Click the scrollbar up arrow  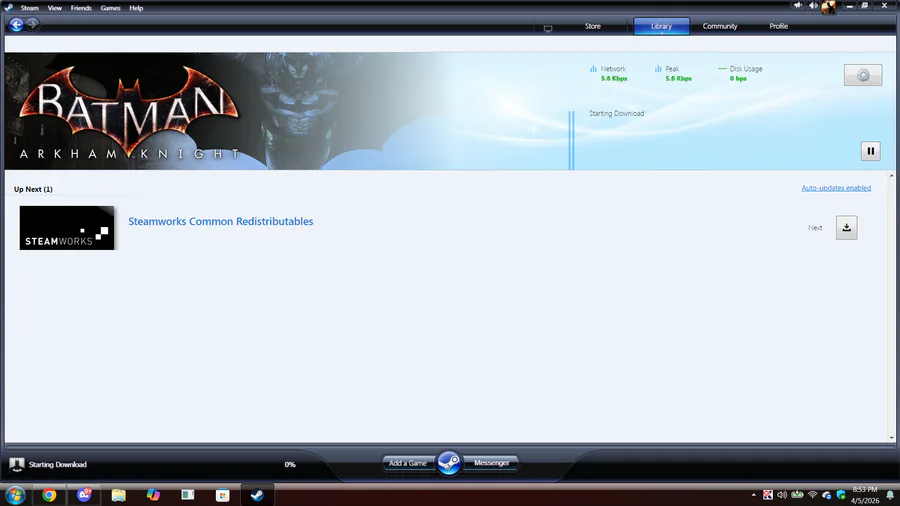pyautogui.click(x=891, y=176)
